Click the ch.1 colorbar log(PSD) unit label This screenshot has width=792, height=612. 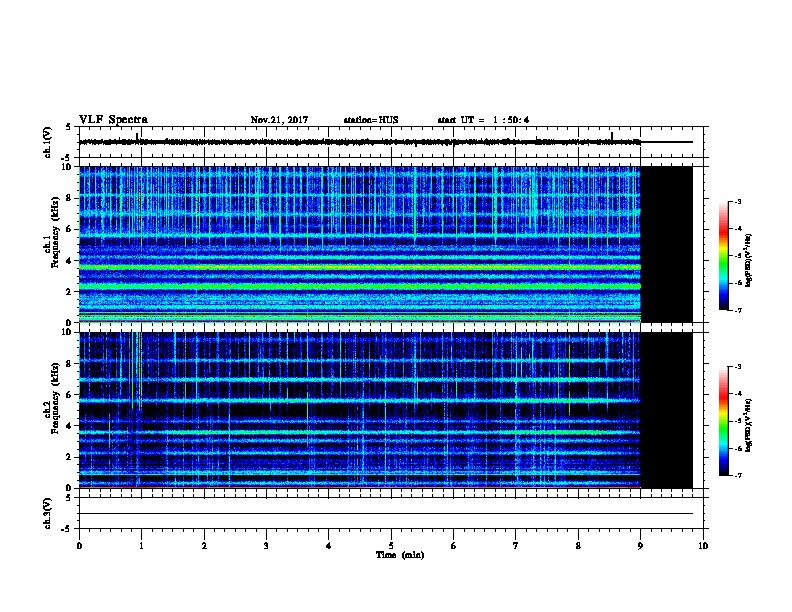pos(749,260)
